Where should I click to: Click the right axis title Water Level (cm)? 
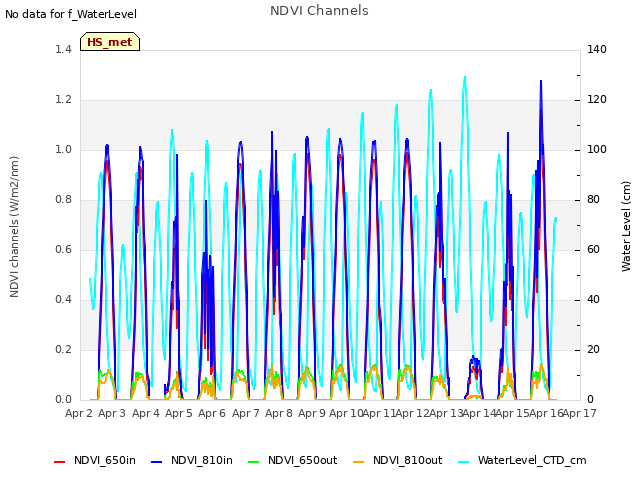click(x=626, y=227)
